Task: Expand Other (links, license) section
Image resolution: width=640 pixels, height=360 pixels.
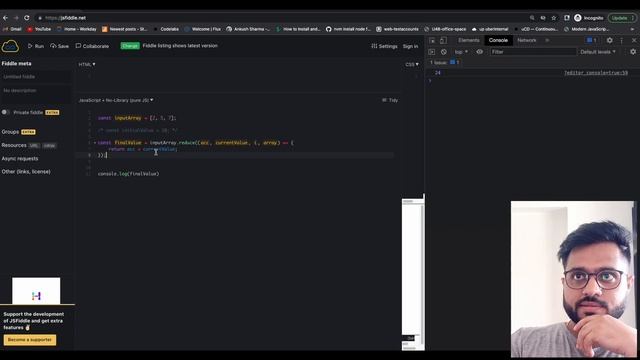Action: pos(26,172)
